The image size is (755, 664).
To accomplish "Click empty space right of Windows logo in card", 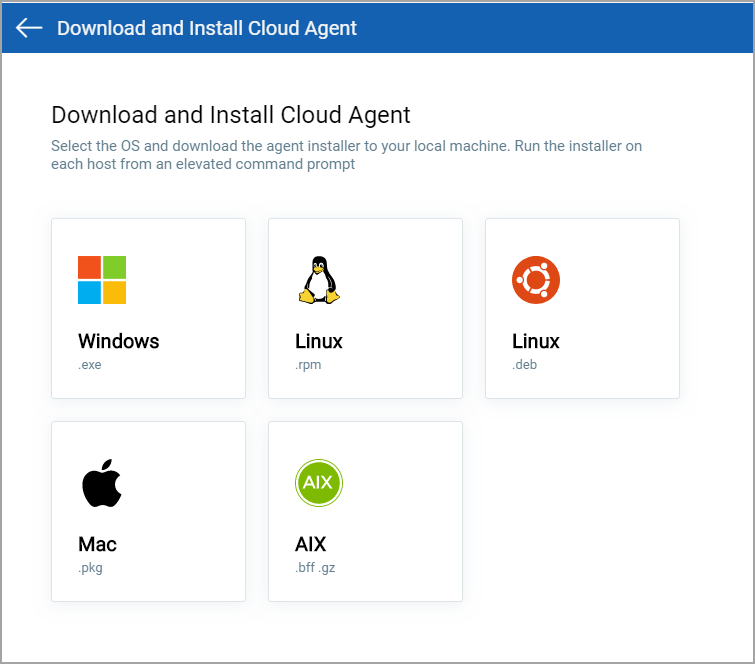I will [190, 280].
